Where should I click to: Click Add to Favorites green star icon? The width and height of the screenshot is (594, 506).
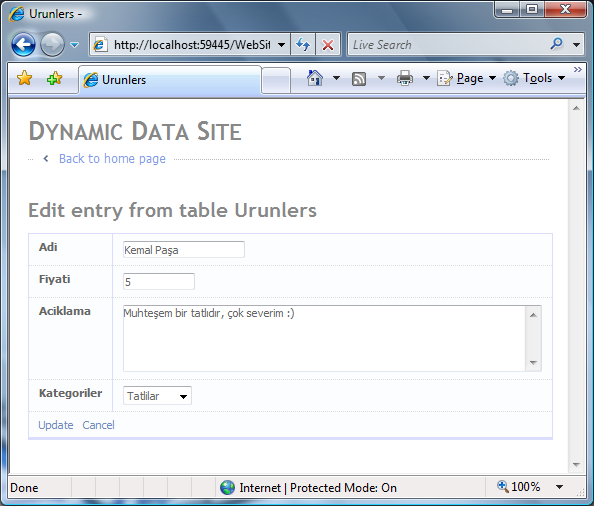coord(55,78)
